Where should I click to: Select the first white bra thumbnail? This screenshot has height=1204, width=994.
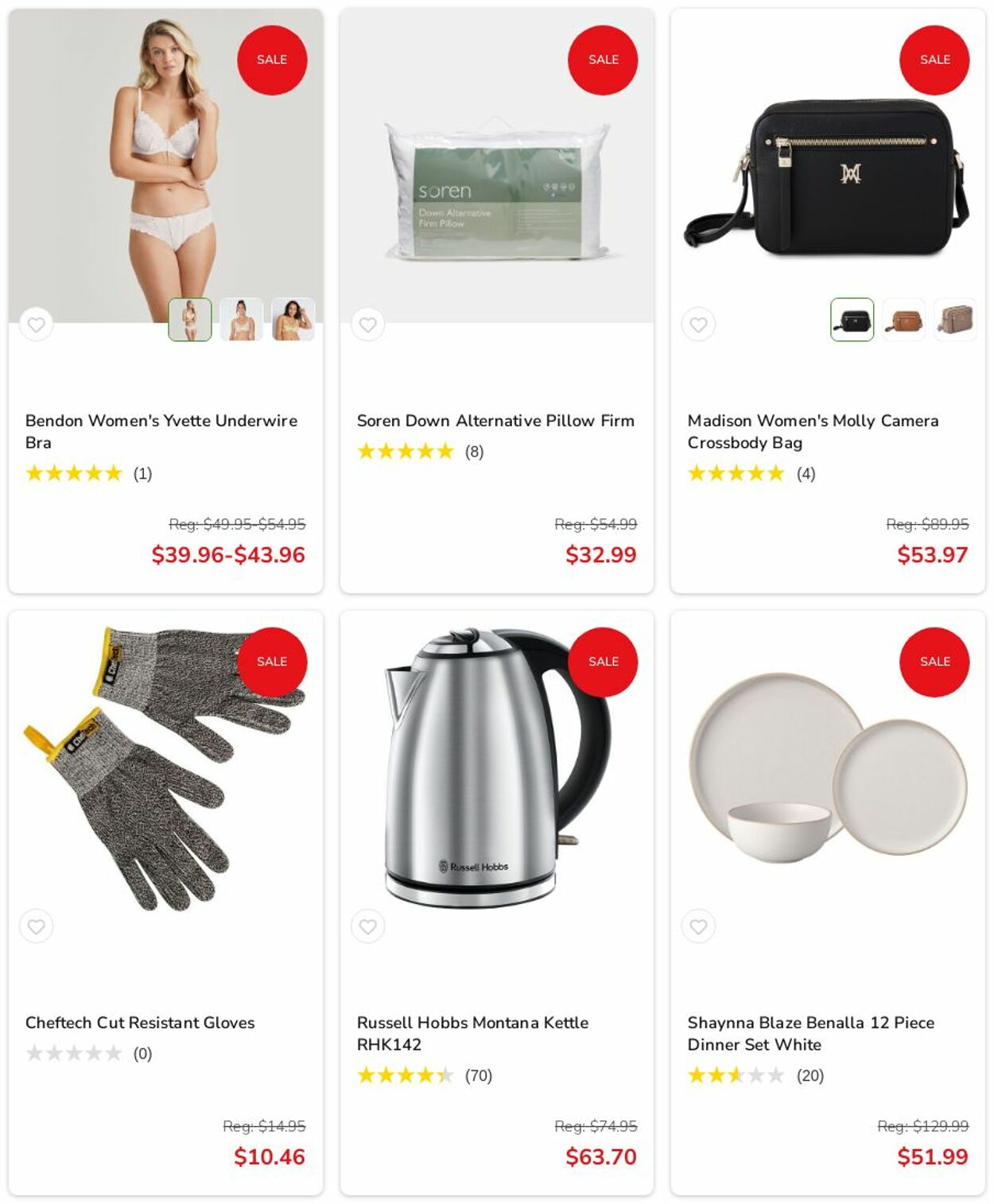pos(190,320)
